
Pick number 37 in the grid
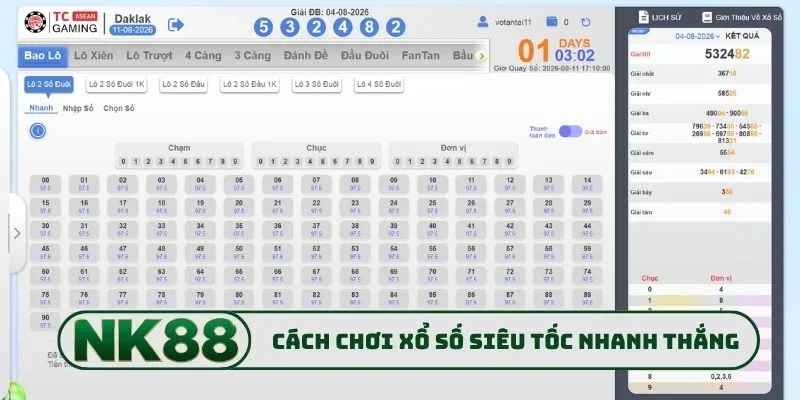(316, 230)
